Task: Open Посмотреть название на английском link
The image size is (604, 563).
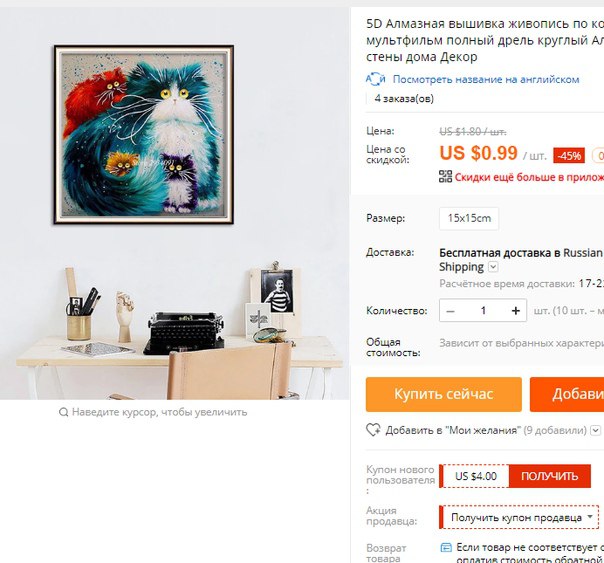Action: [x=486, y=79]
